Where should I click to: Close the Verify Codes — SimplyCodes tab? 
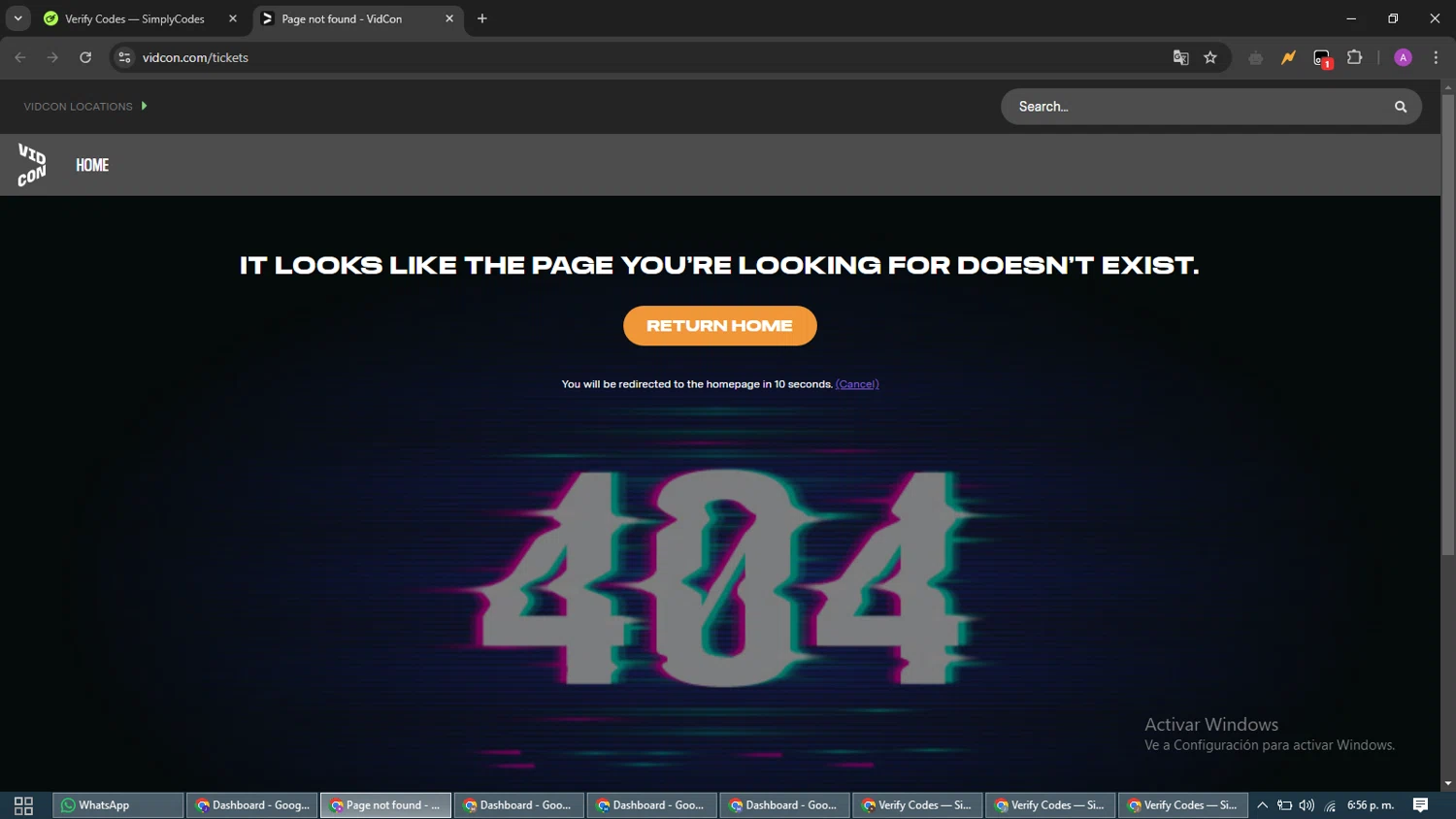[233, 18]
